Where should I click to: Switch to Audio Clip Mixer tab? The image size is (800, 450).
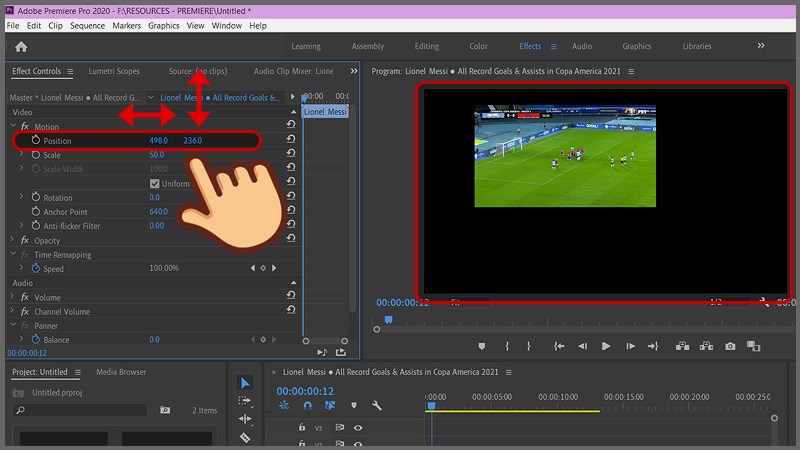[x=293, y=71]
